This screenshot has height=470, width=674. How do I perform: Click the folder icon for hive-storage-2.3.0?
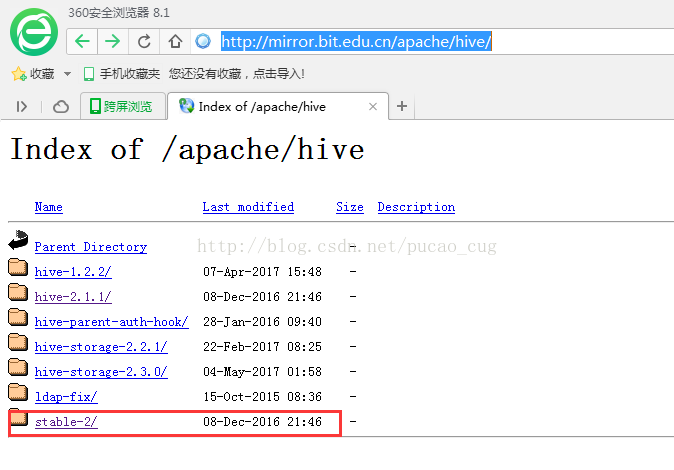tap(18, 367)
